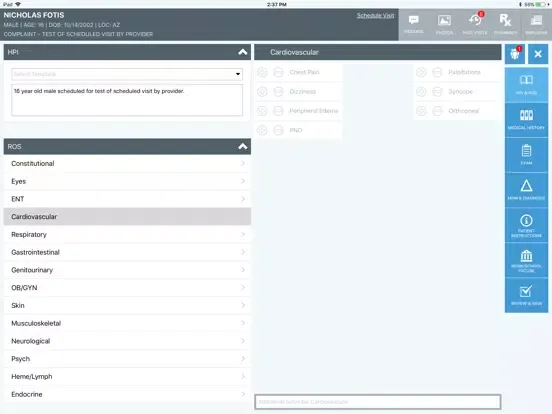Select Skin in the ROS list
Image resolution: width=552 pixels, height=414 pixels.
pos(127,305)
